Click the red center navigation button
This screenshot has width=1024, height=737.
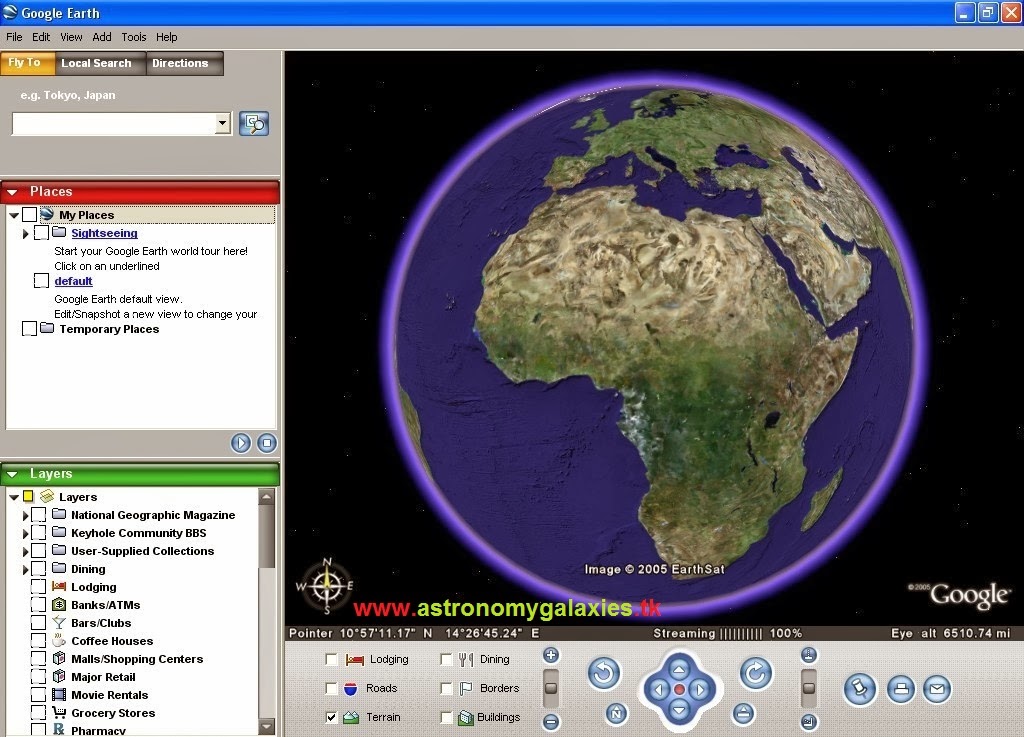click(x=679, y=689)
